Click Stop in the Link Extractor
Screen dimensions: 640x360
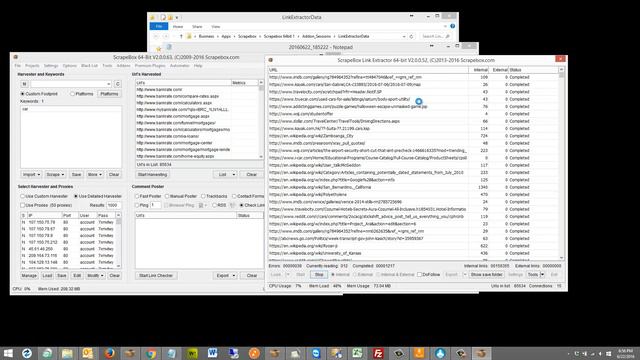click(x=319, y=275)
